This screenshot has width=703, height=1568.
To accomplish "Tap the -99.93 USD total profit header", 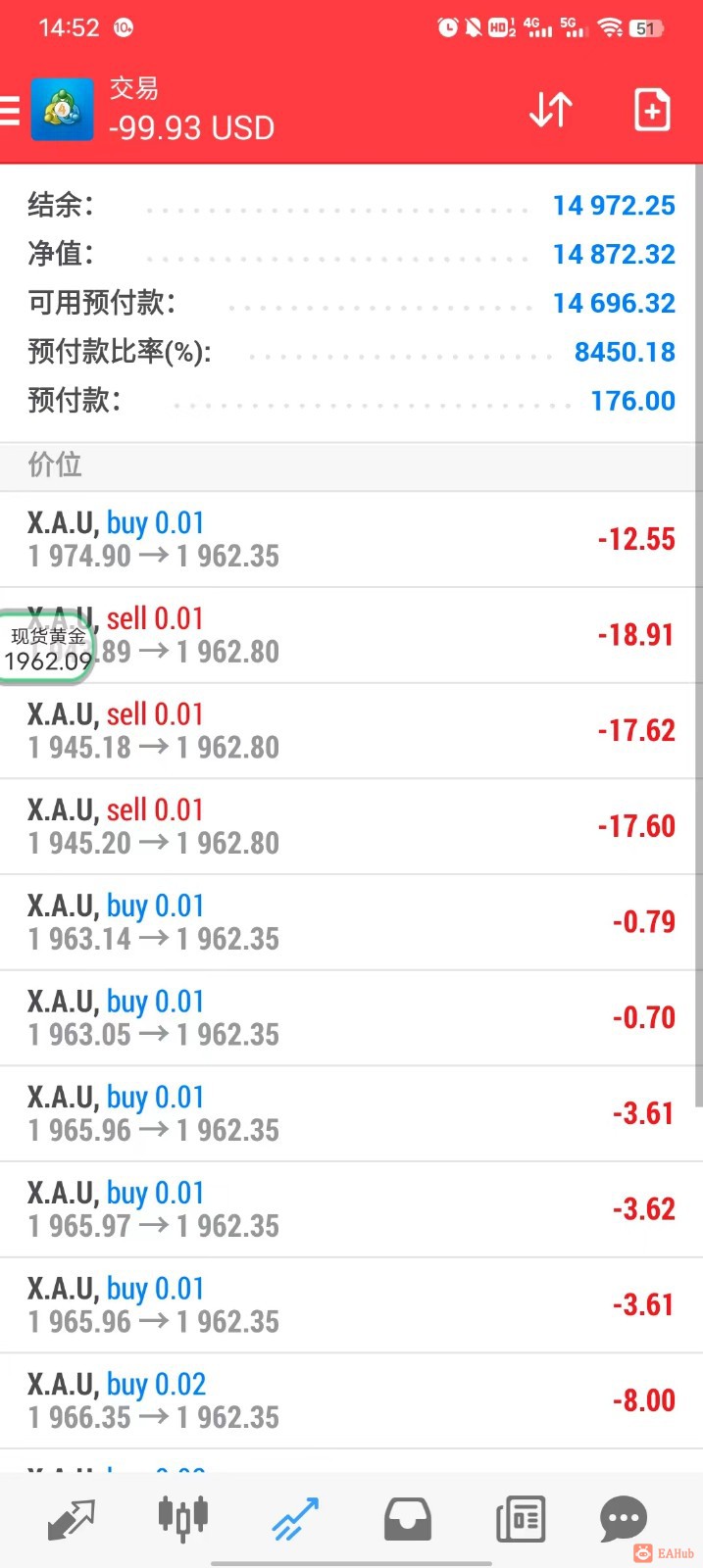I will [x=192, y=128].
